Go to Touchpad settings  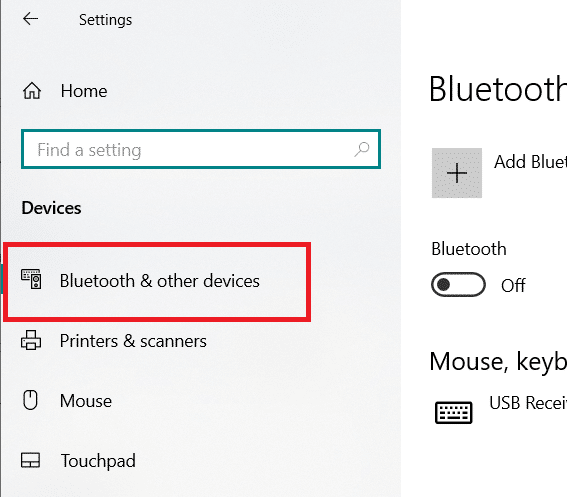click(x=98, y=461)
